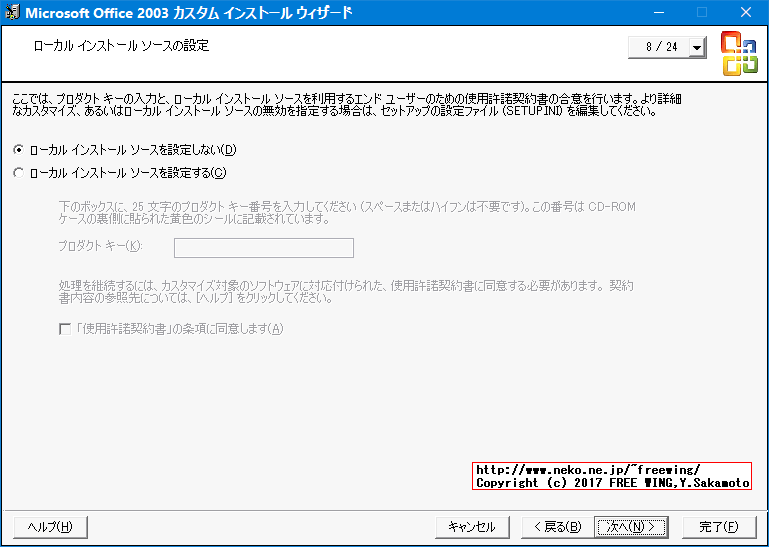Select 'ローカル インストール ソースを設定しない' radio button
769x547 pixels.
[19, 149]
